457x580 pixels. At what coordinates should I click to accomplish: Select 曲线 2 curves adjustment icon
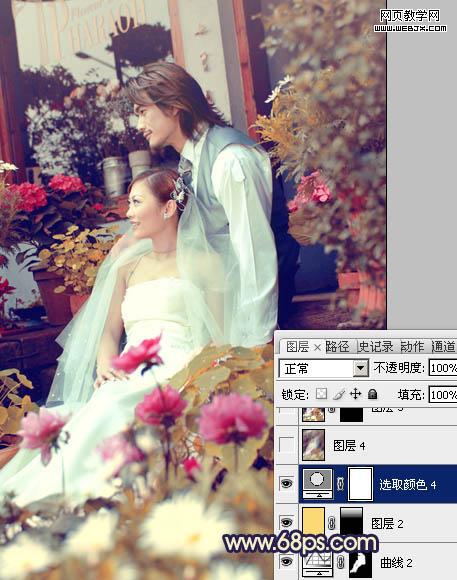click(x=317, y=563)
